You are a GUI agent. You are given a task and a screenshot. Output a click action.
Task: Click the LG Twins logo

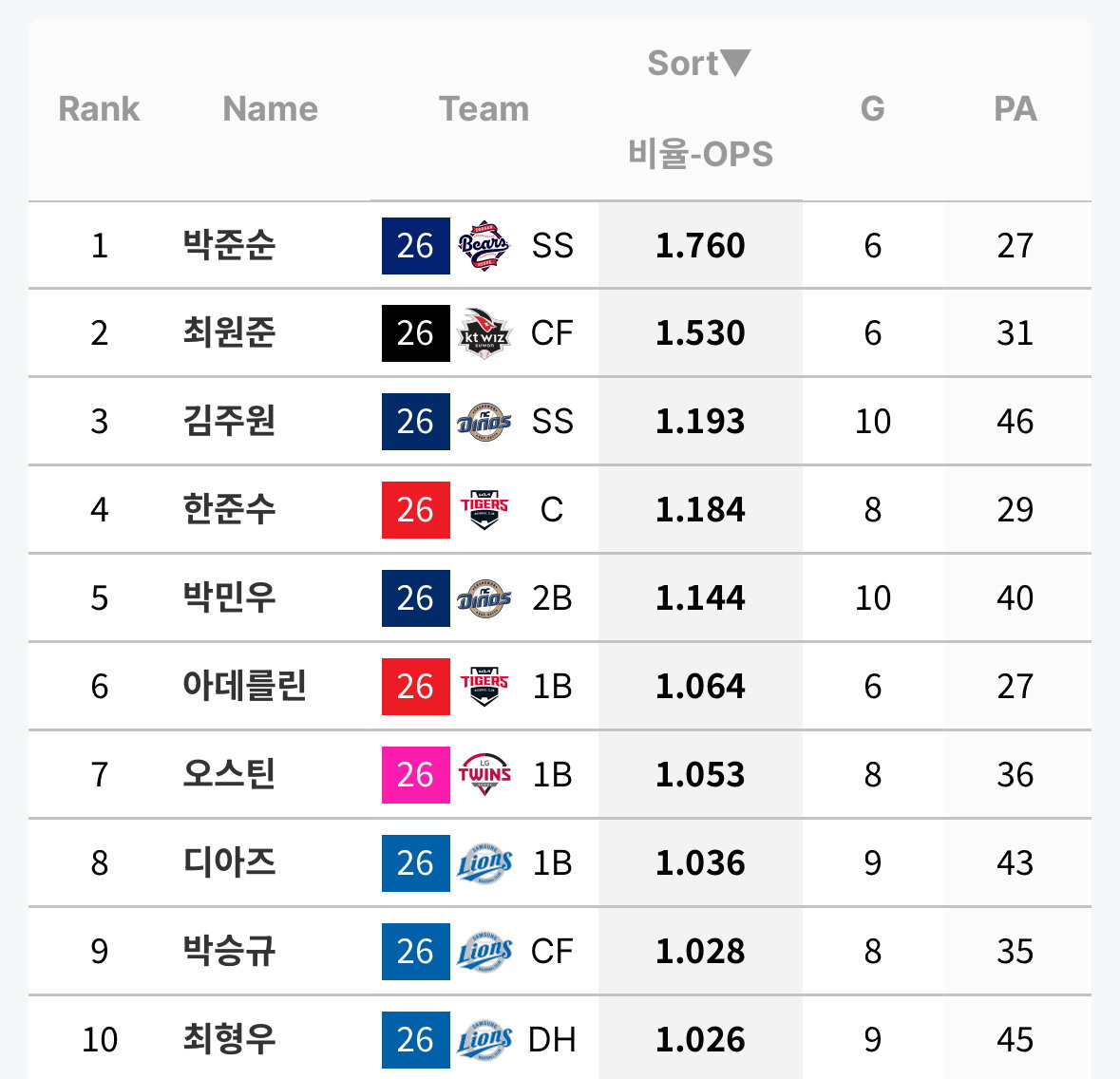tap(484, 775)
